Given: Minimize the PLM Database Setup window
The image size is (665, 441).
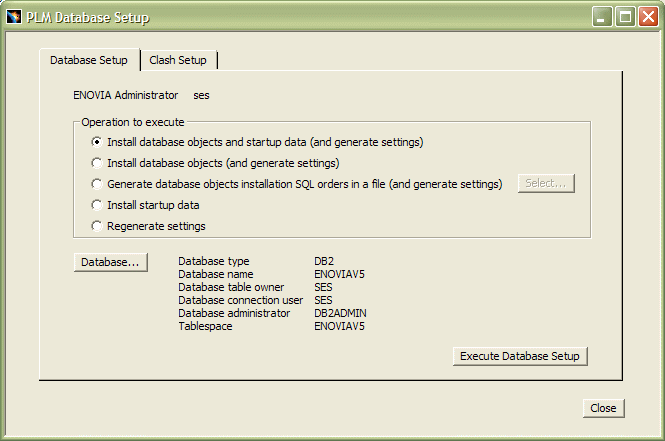Looking at the screenshot, I should point(602,17).
